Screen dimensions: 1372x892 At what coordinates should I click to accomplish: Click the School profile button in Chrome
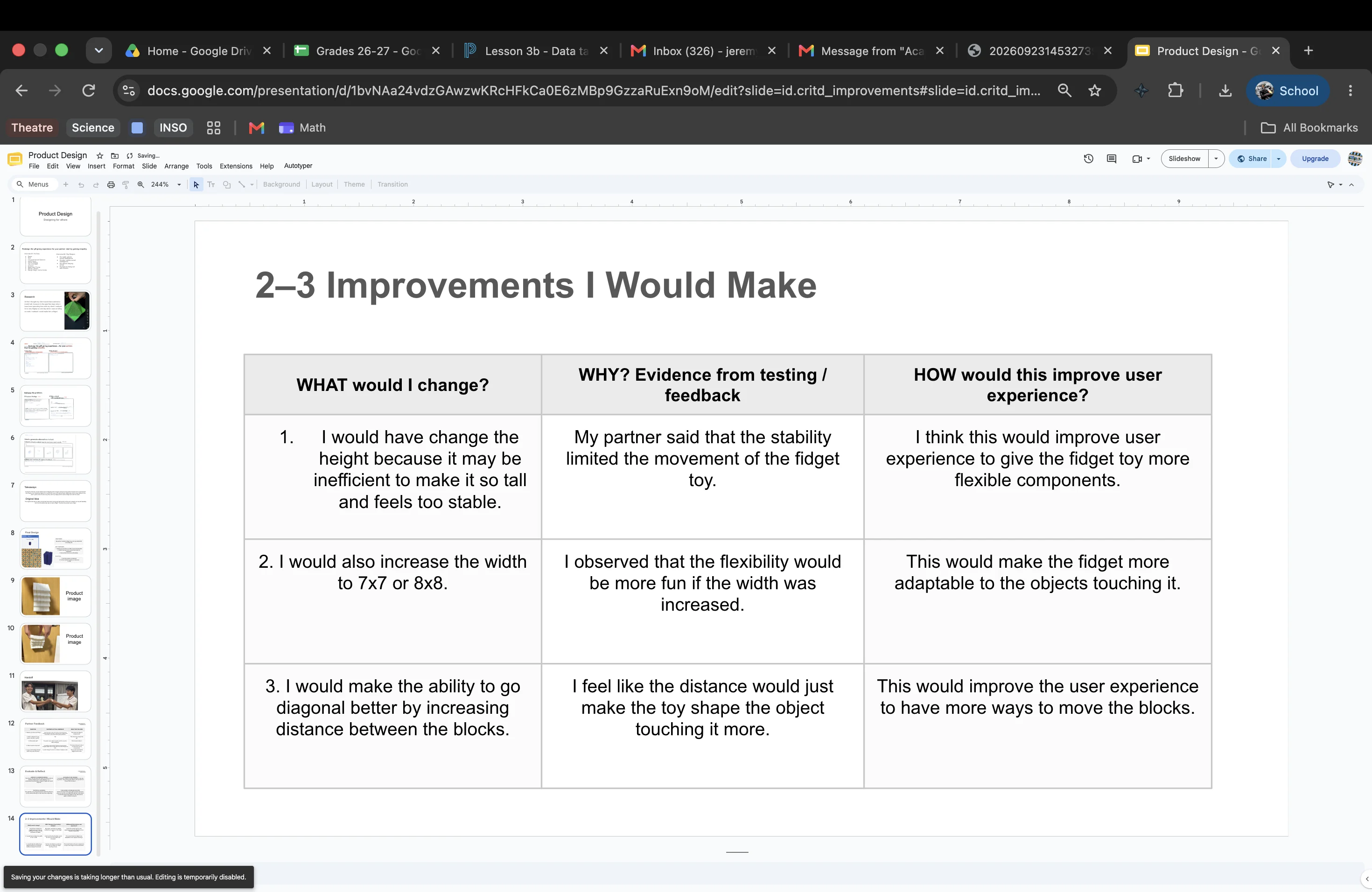coord(1287,91)
